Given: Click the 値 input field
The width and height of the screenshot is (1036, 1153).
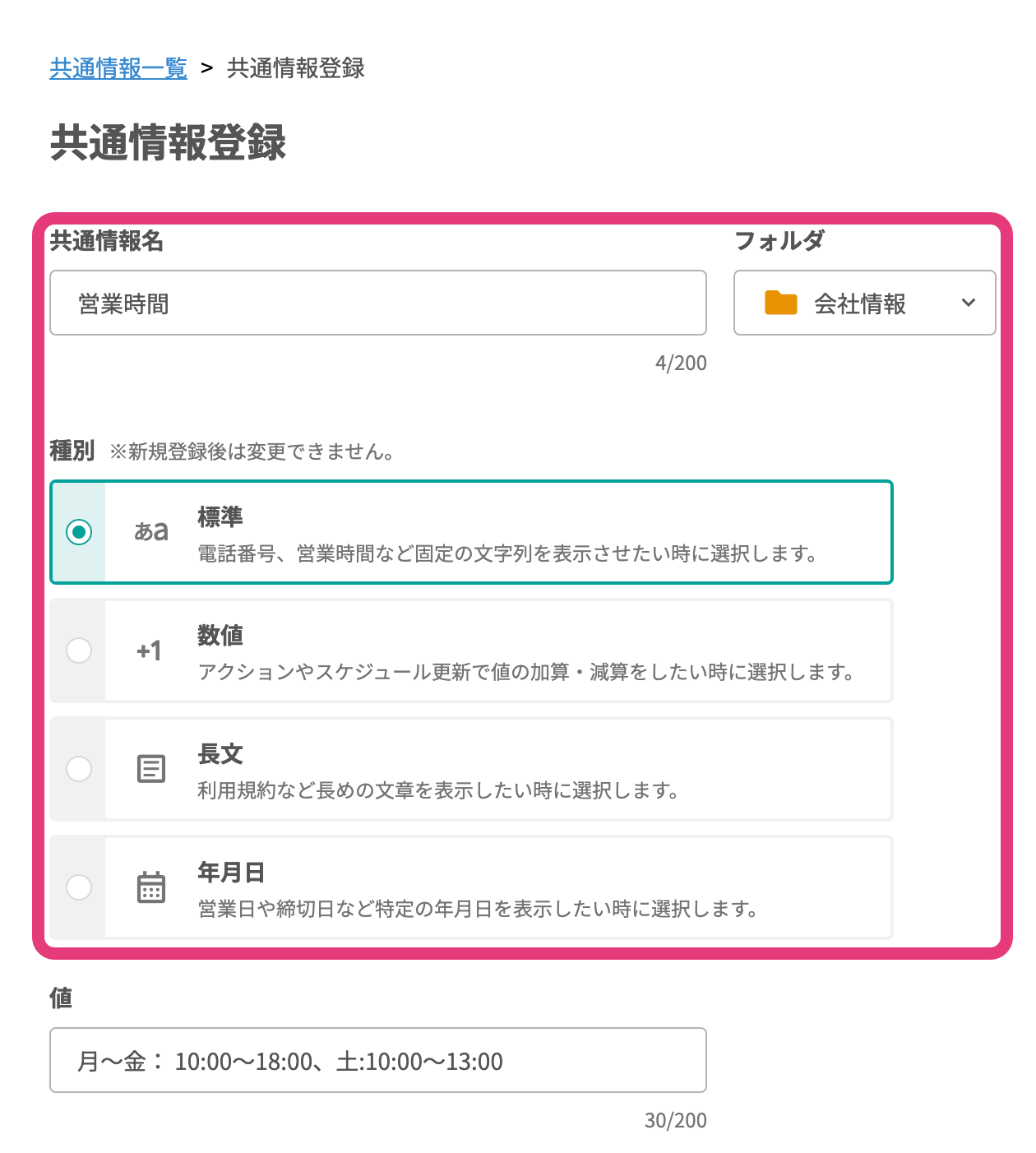Looking at the screenshot, I should [378, 1060].
